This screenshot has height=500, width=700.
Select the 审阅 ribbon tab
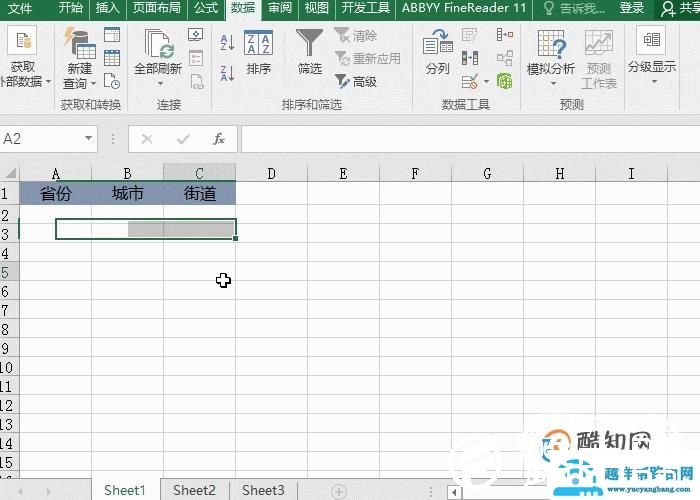click(280, 8)
